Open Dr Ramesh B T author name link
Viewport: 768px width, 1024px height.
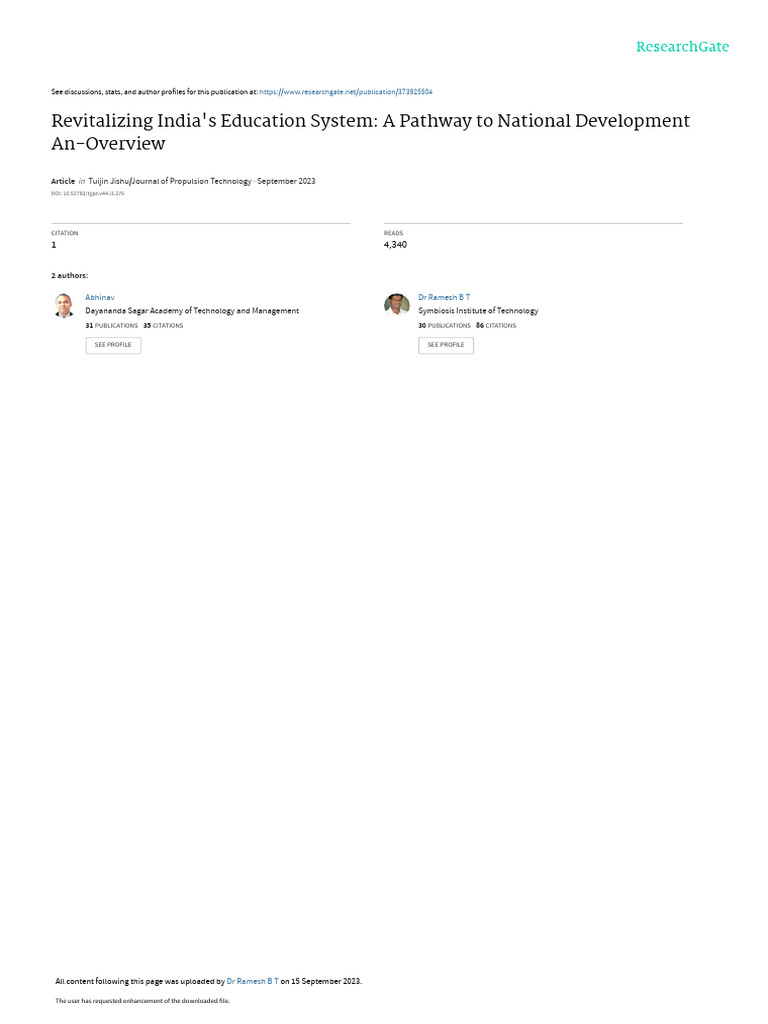pyautogui.click(x=444, y=297)
